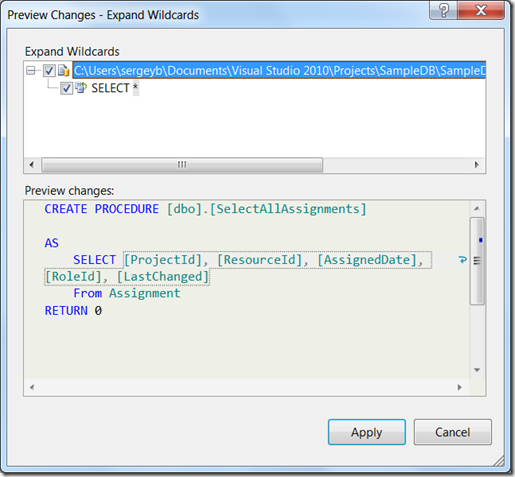
Task: Collapse the file path tree node
Action: tap(31, 71)
